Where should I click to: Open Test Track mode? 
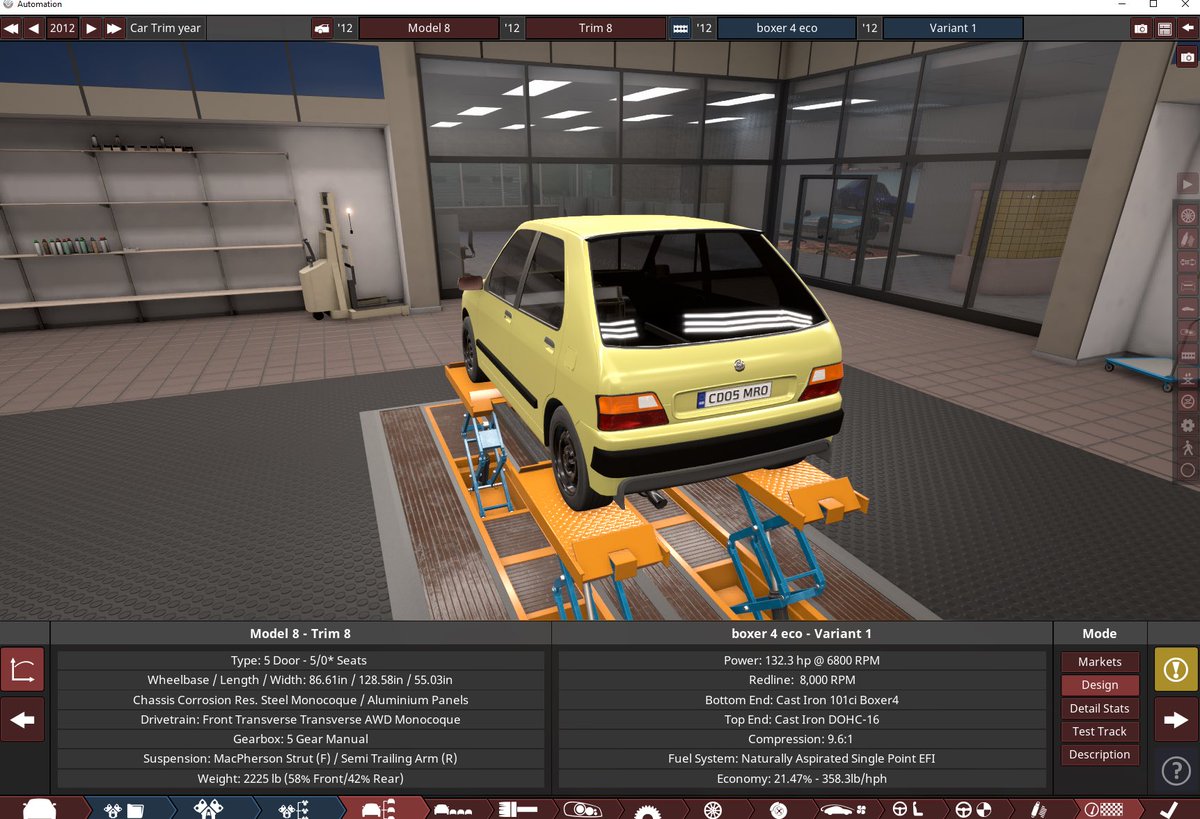pyautogui.click(x=1100, y=731)
